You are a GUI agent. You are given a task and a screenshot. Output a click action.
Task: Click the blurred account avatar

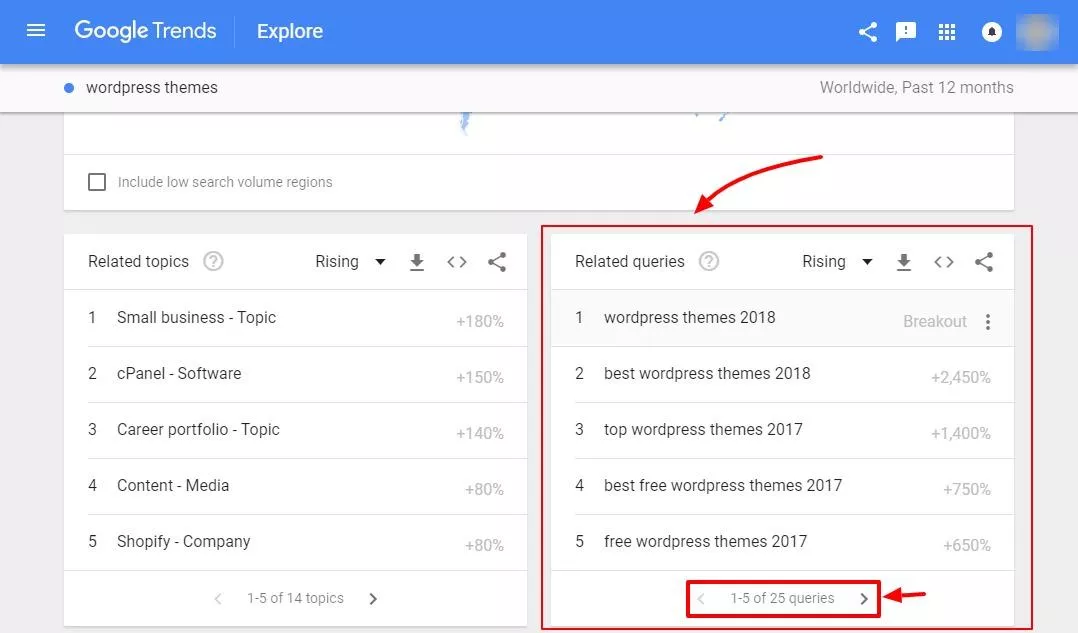[1037, 32]
